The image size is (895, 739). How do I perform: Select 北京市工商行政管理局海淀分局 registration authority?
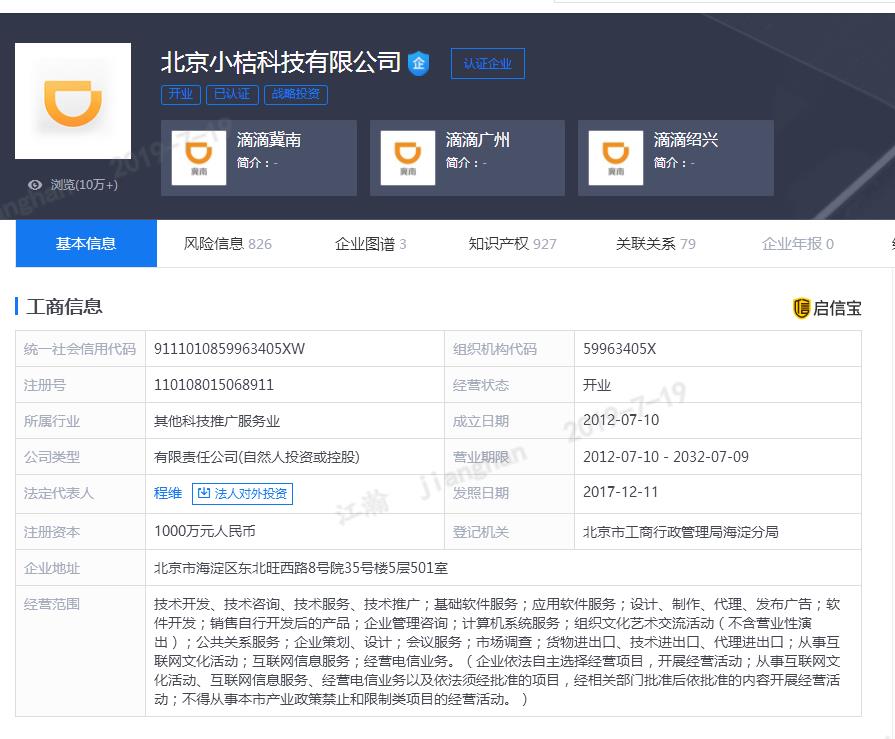tap(680, 532)
